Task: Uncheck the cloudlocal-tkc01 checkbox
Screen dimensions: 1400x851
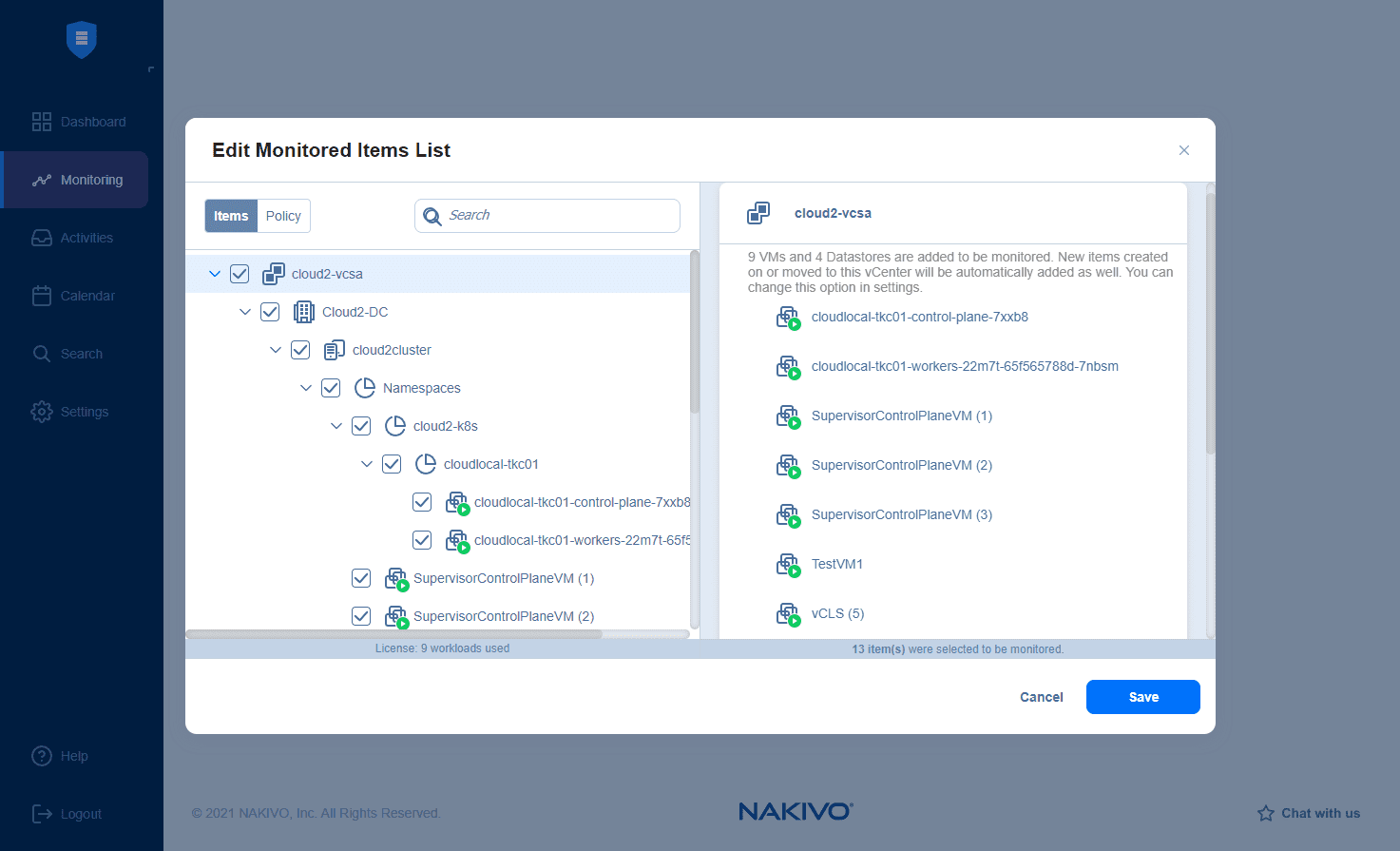Action: (x=392, y=464)
